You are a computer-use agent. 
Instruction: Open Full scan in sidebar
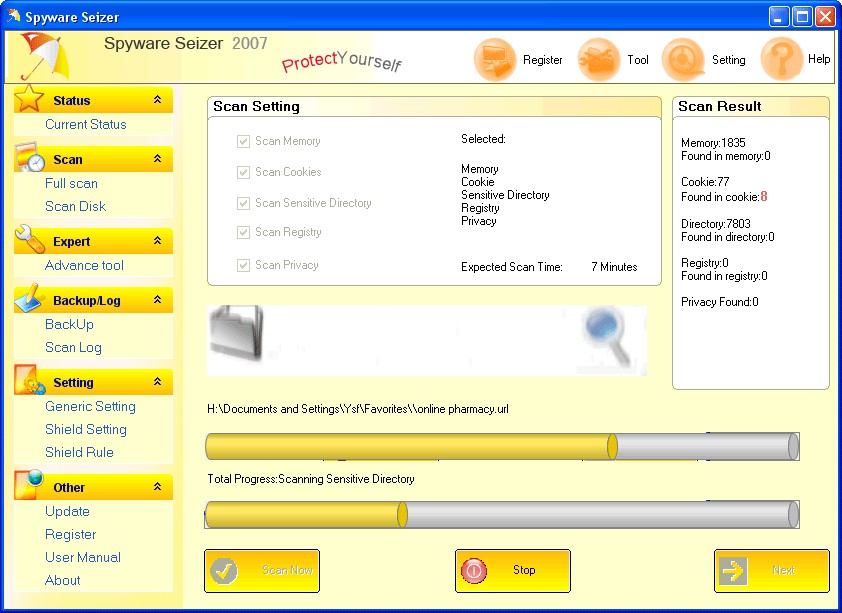71,183
